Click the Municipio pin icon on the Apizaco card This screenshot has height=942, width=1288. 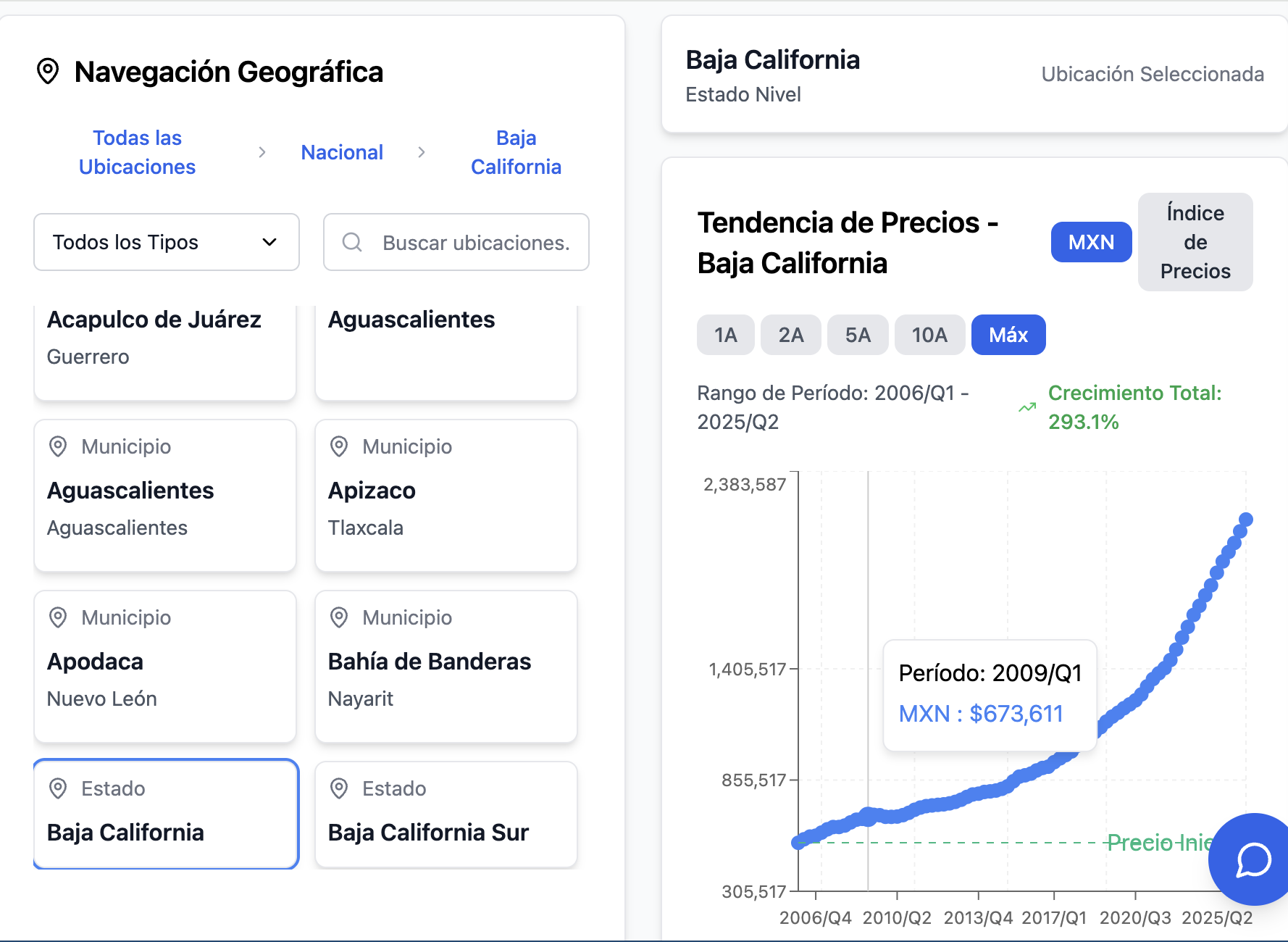pos(338,446)
